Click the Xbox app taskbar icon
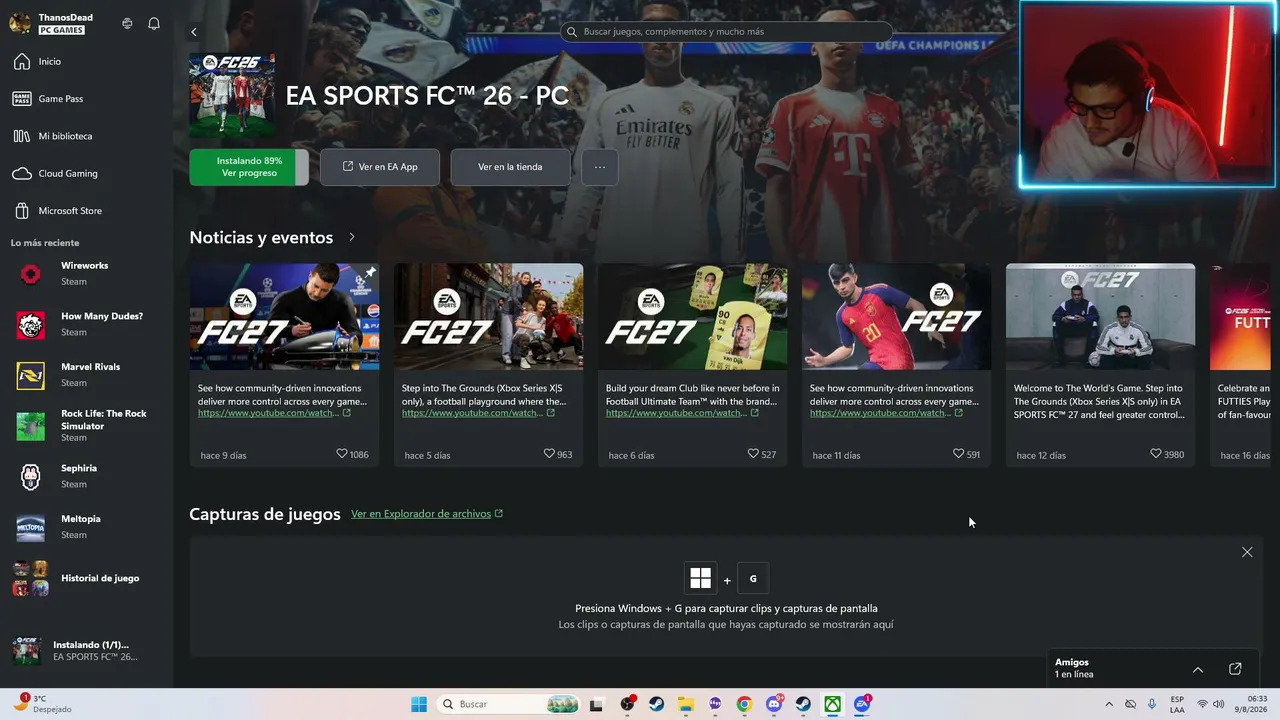The width and height of the screenshot is (1280, 720). point(832,704)
